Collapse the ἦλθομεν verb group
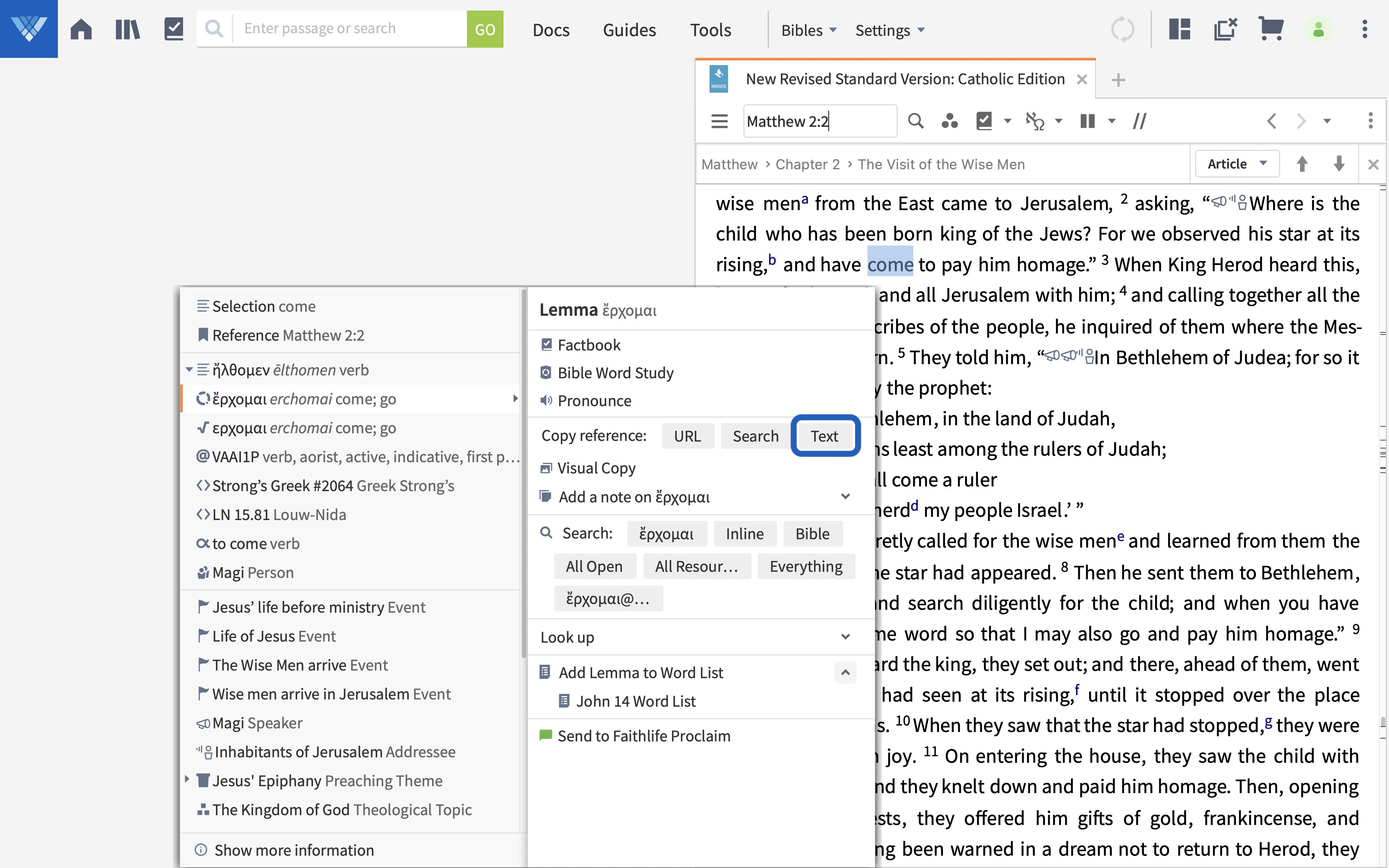The height and width of the screenshot is (868, 1389). click(x=189, y=370)
